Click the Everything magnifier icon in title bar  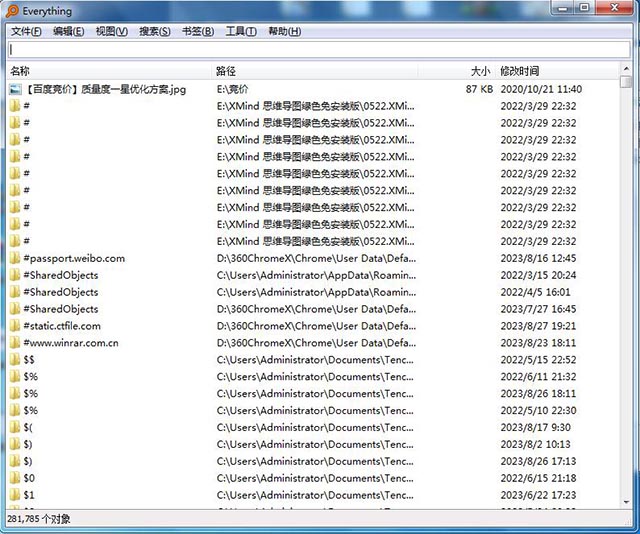[x=12, y=11]
